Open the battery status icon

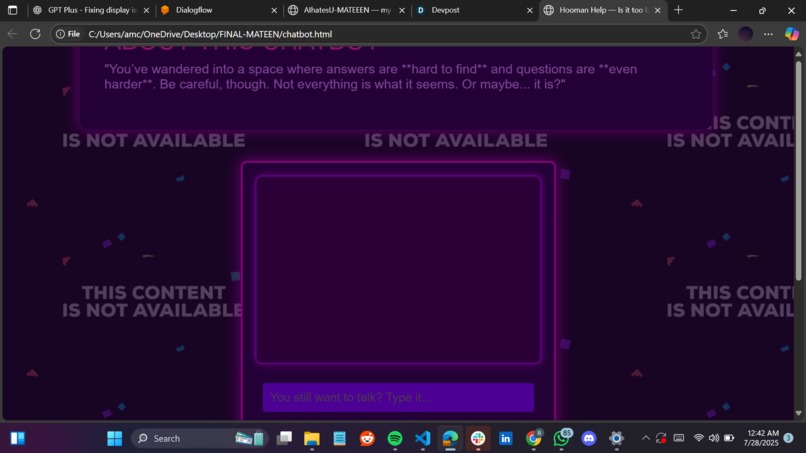(x=729, y=438)
